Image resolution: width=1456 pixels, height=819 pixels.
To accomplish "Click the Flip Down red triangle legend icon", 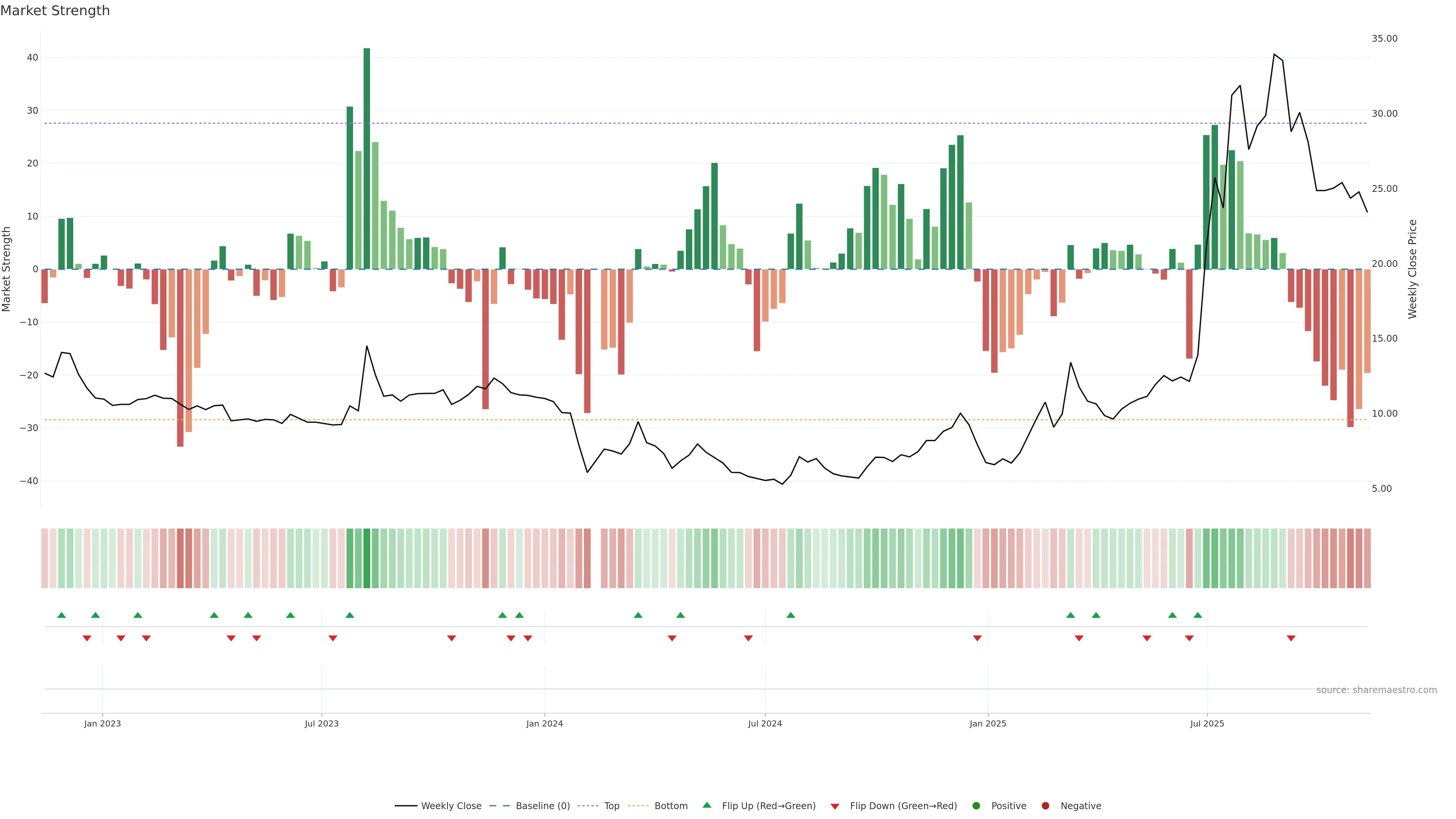I will (835, 806).
